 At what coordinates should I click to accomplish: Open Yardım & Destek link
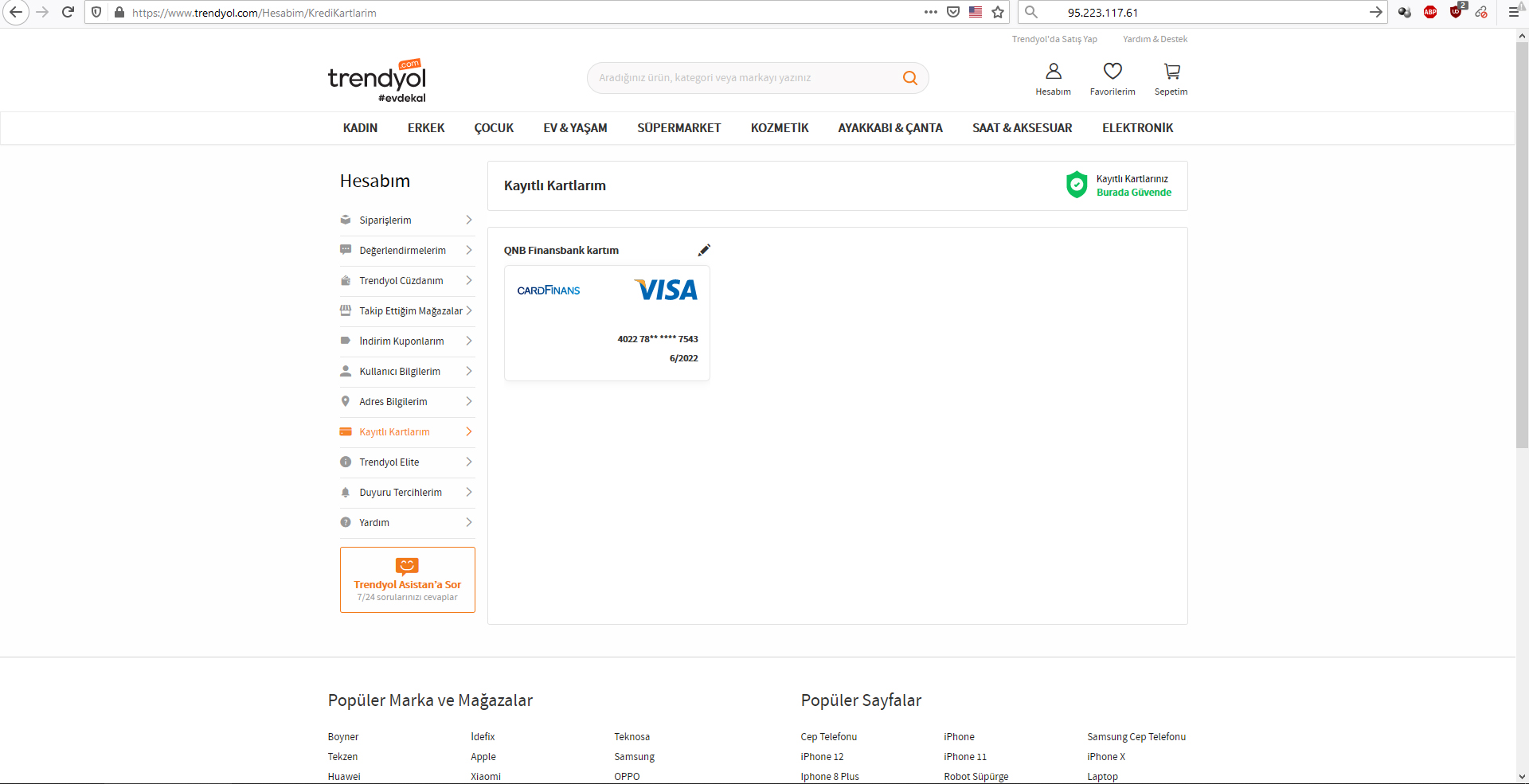click(x=1155, y=39)
